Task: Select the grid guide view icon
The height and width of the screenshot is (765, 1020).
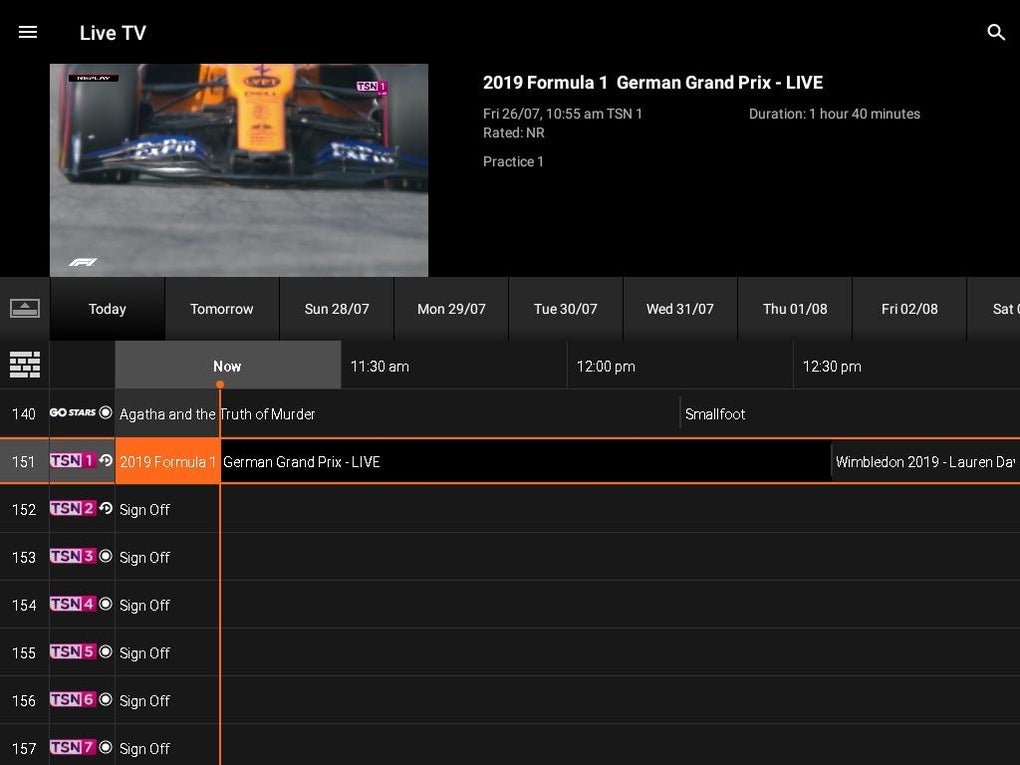Action: pyautogui.click(x=24, y=364)
